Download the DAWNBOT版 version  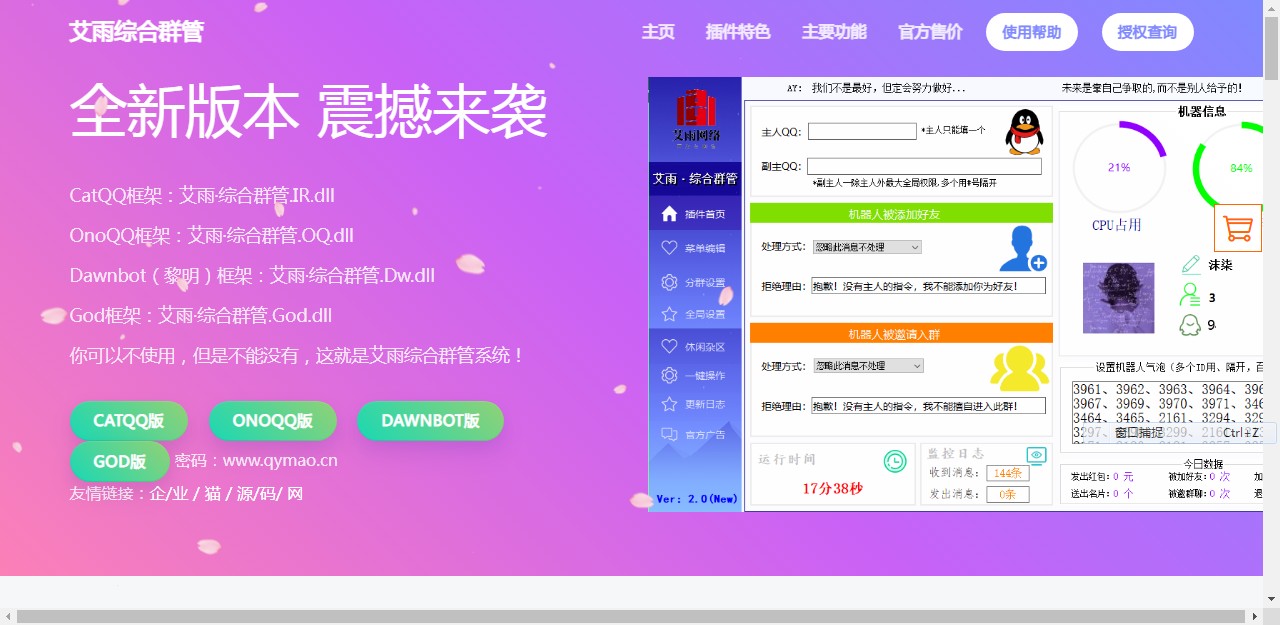(430, 421)
